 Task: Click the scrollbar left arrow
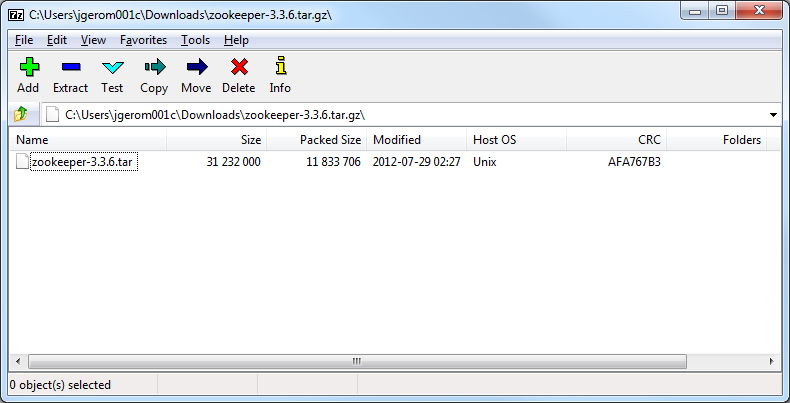(x=18, y=361)
